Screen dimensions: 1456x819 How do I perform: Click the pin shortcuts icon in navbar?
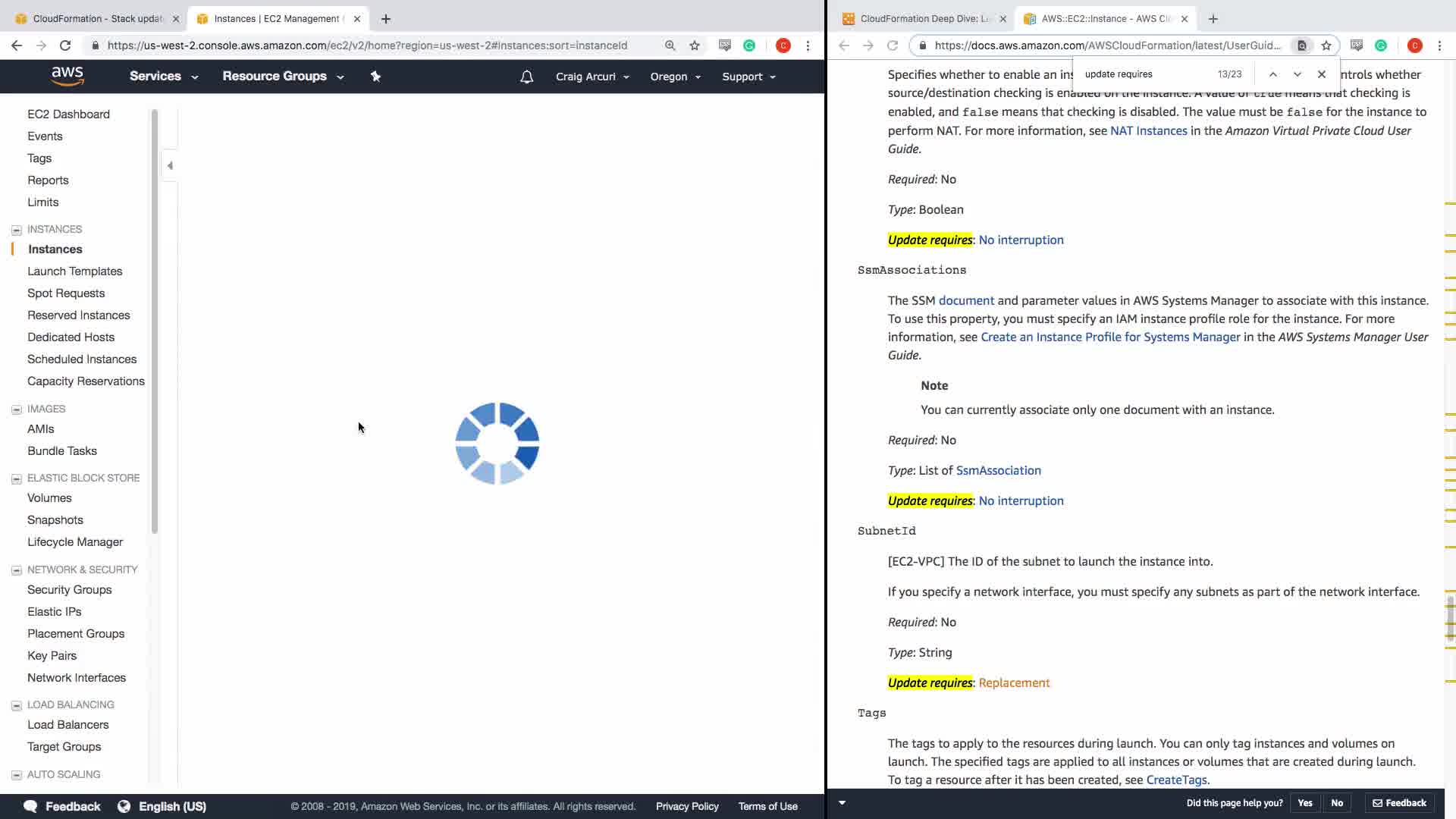coord(375,77)
